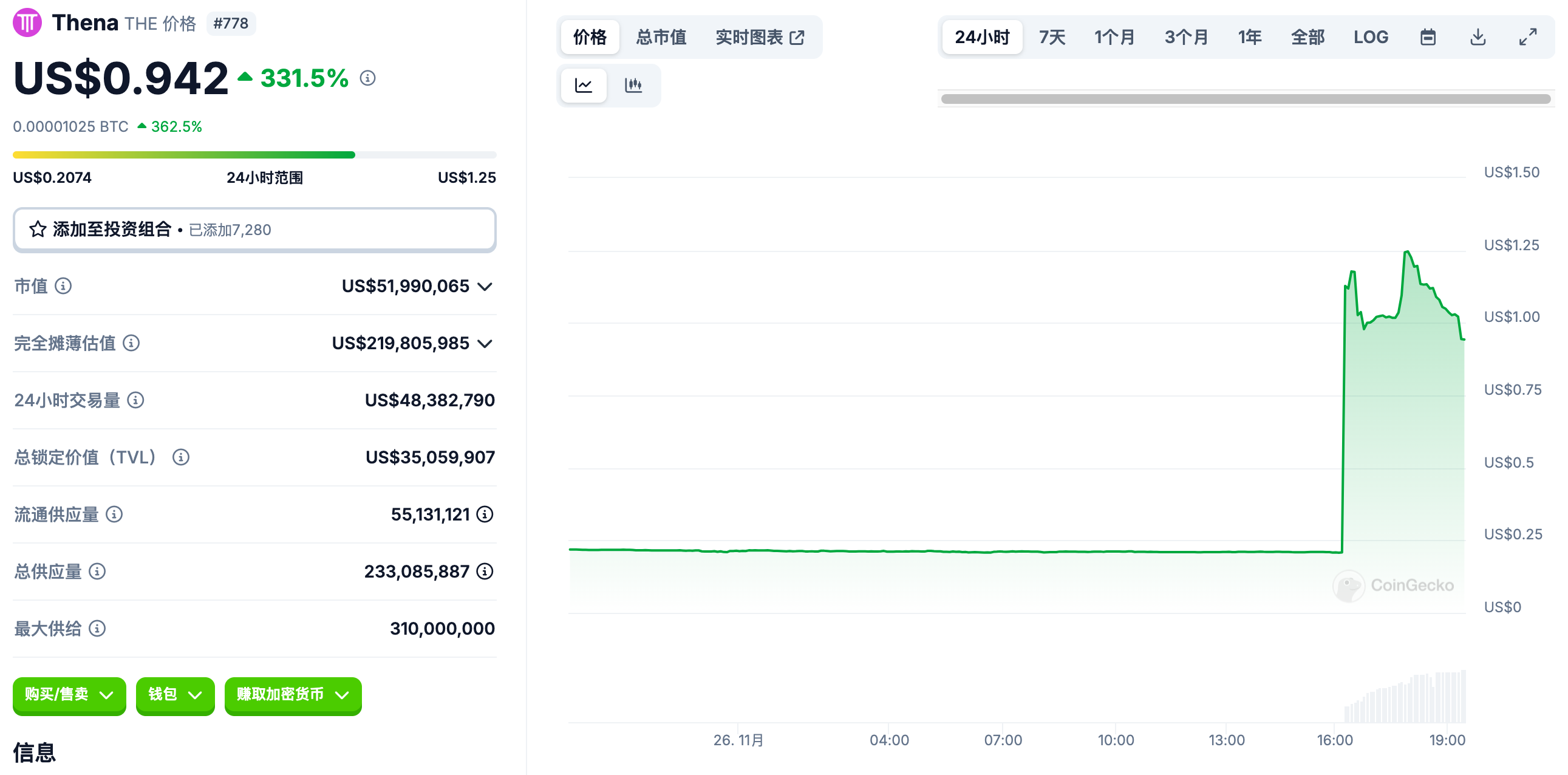Expand the chart to fullscreen
This screenshot has height=775, width=1568.
pos(1527,37)
